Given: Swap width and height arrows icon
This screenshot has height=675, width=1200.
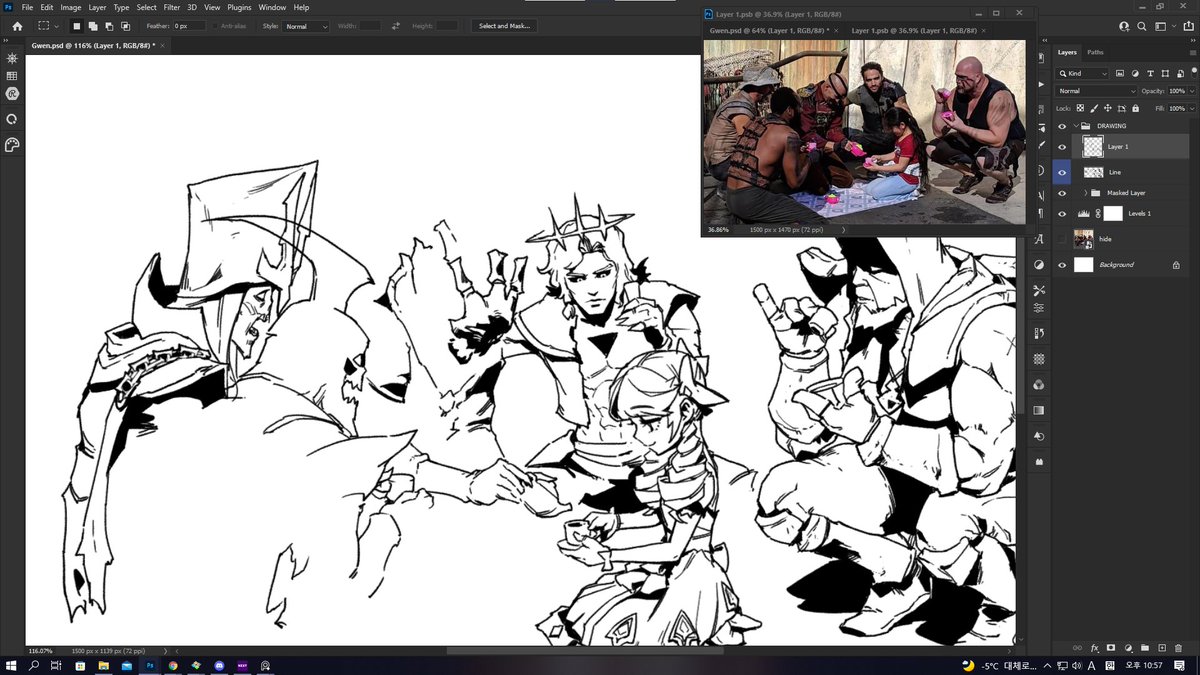Looking at the screenshot, I should pos(396,26).
